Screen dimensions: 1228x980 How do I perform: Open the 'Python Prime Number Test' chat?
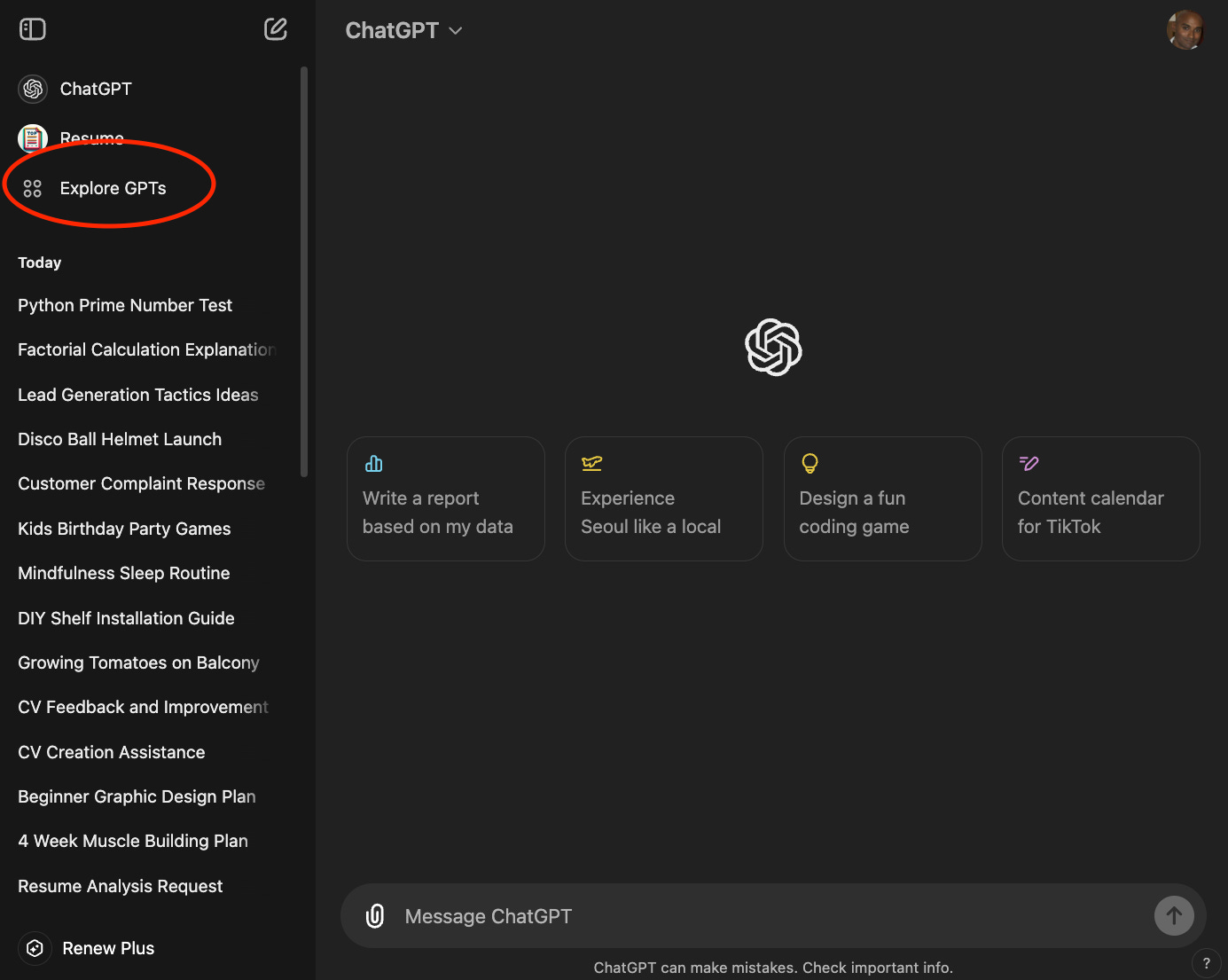click(125, 305)
